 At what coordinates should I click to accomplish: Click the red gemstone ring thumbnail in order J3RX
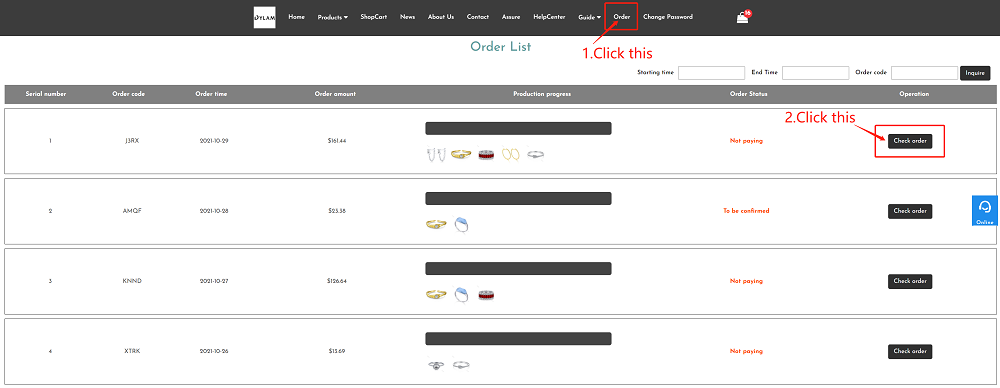pyautogui.click(x=487, y=154)
